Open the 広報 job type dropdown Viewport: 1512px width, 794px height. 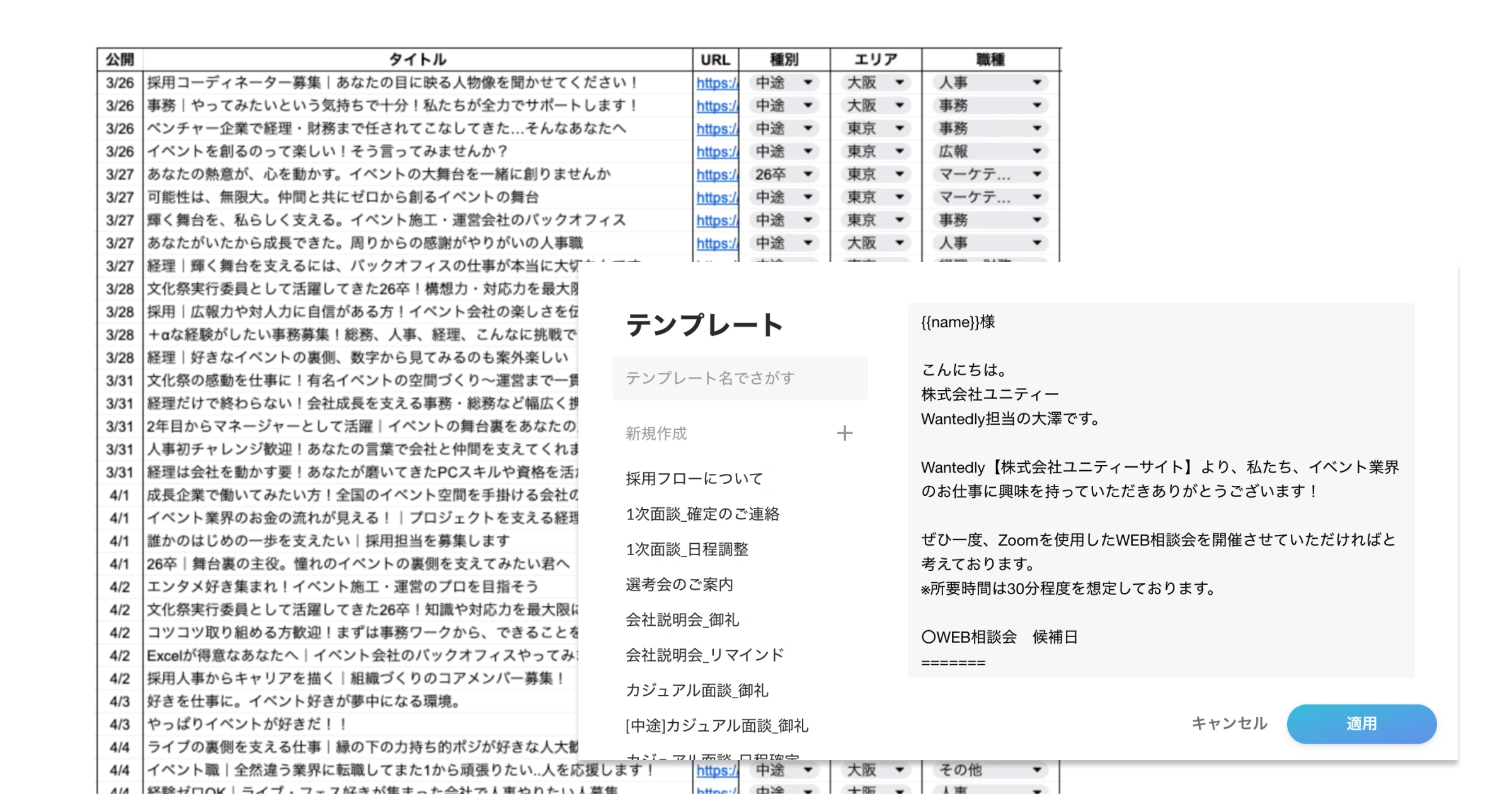coord(989,151)
